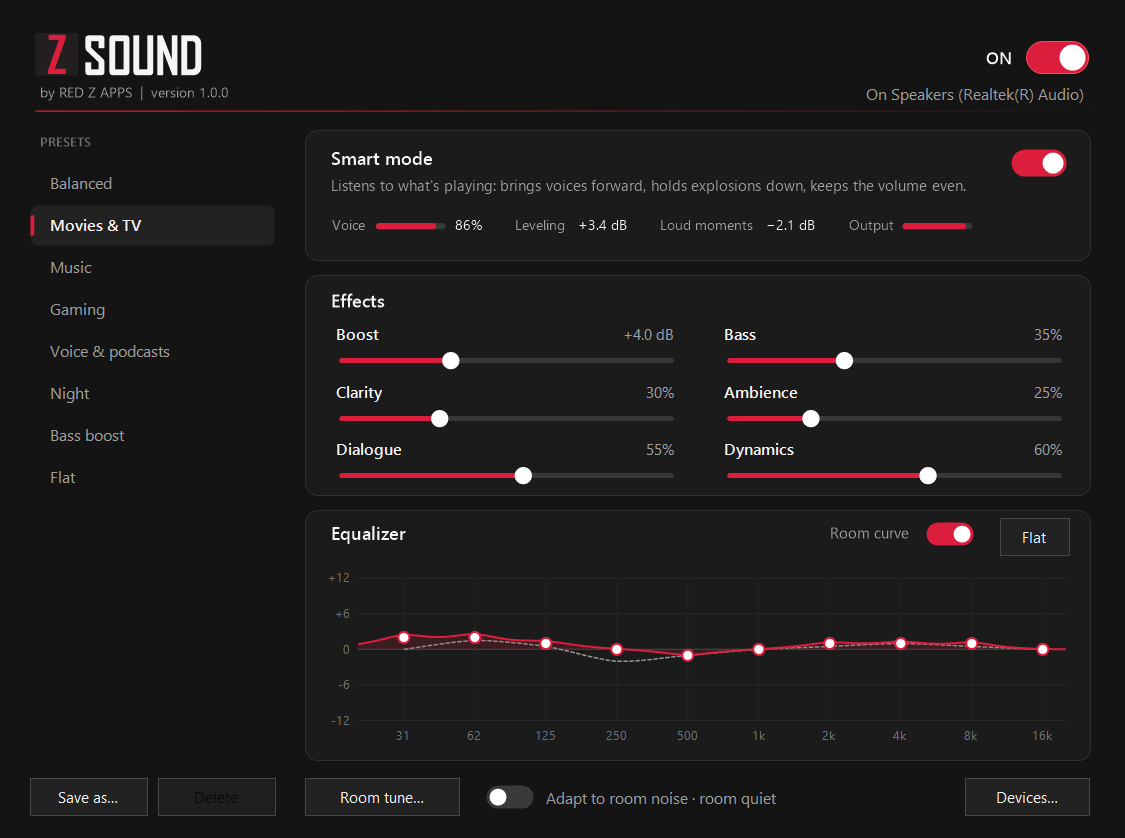Click the 55% Dialogue value

pyautogui.click(x=660, y=450)
